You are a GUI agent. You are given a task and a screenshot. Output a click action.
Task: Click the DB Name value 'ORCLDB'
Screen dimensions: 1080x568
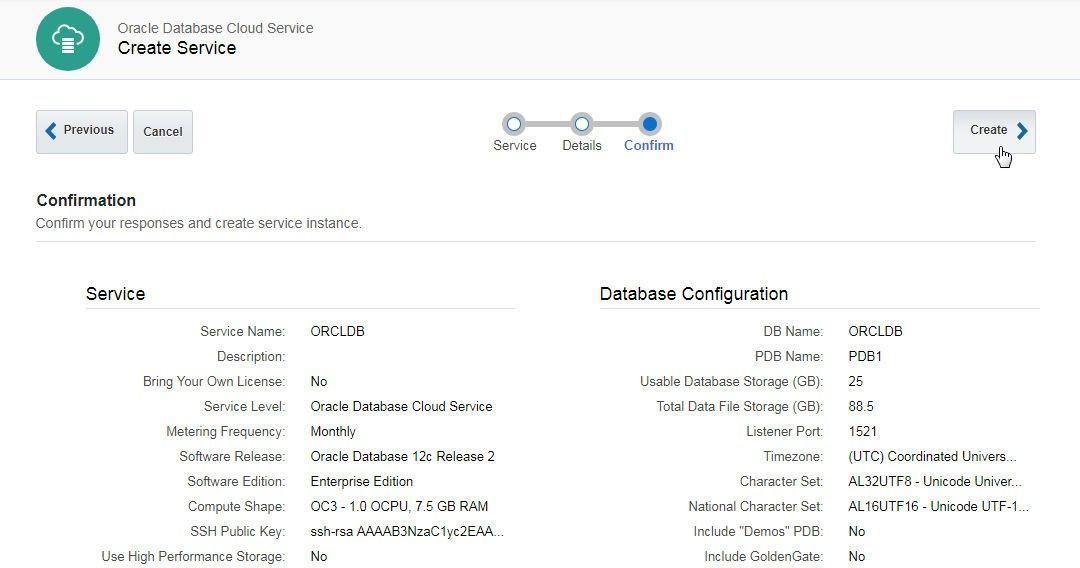point(875,331)
